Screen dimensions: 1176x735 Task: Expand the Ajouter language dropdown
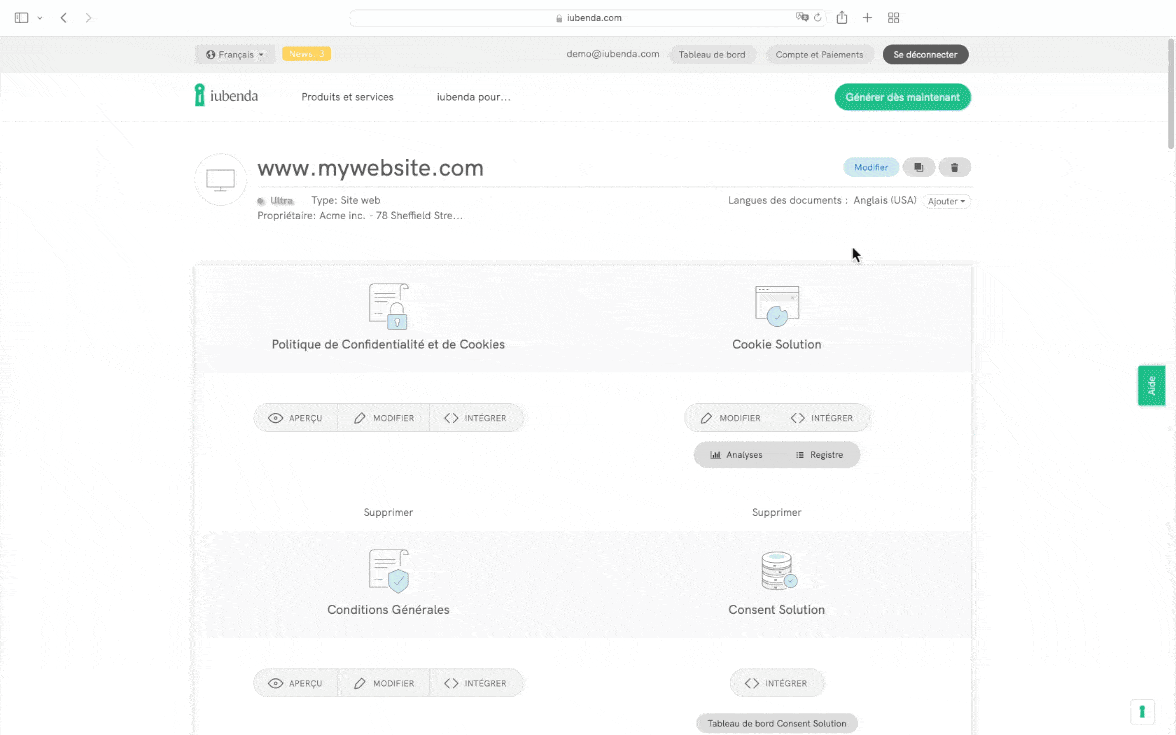click(946, 201)
